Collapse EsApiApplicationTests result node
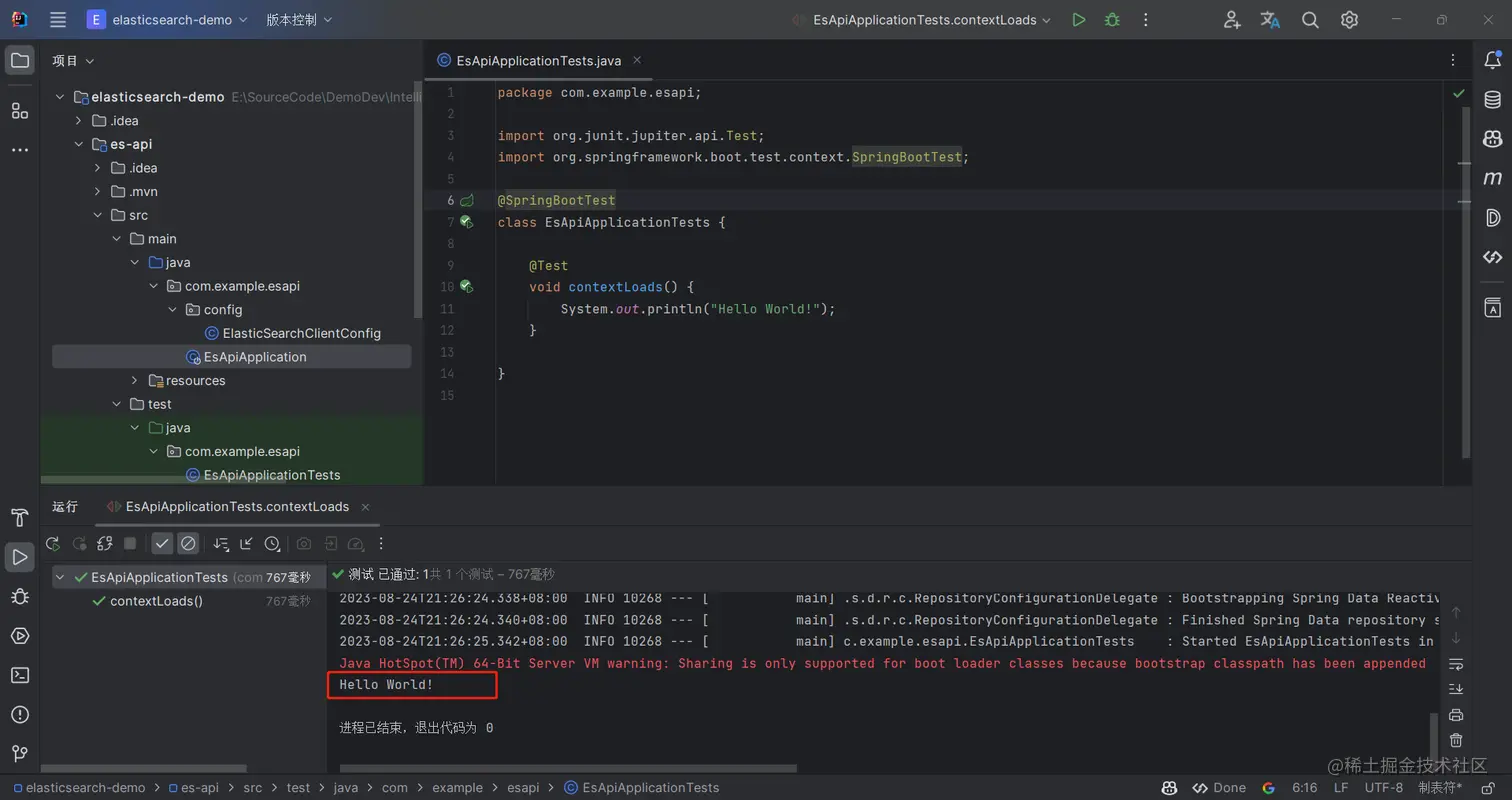Viewport: 1512px width, 800px height. (x=61, y=577)
